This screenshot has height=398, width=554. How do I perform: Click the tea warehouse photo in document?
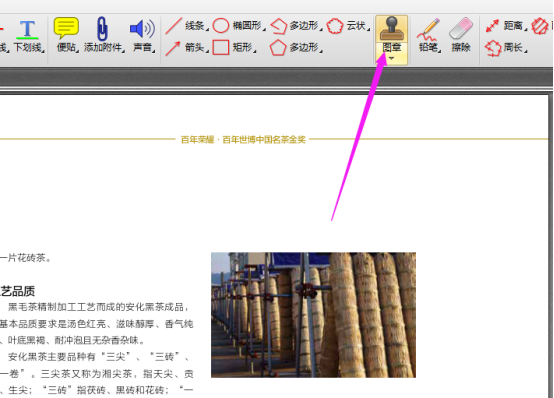313,315
